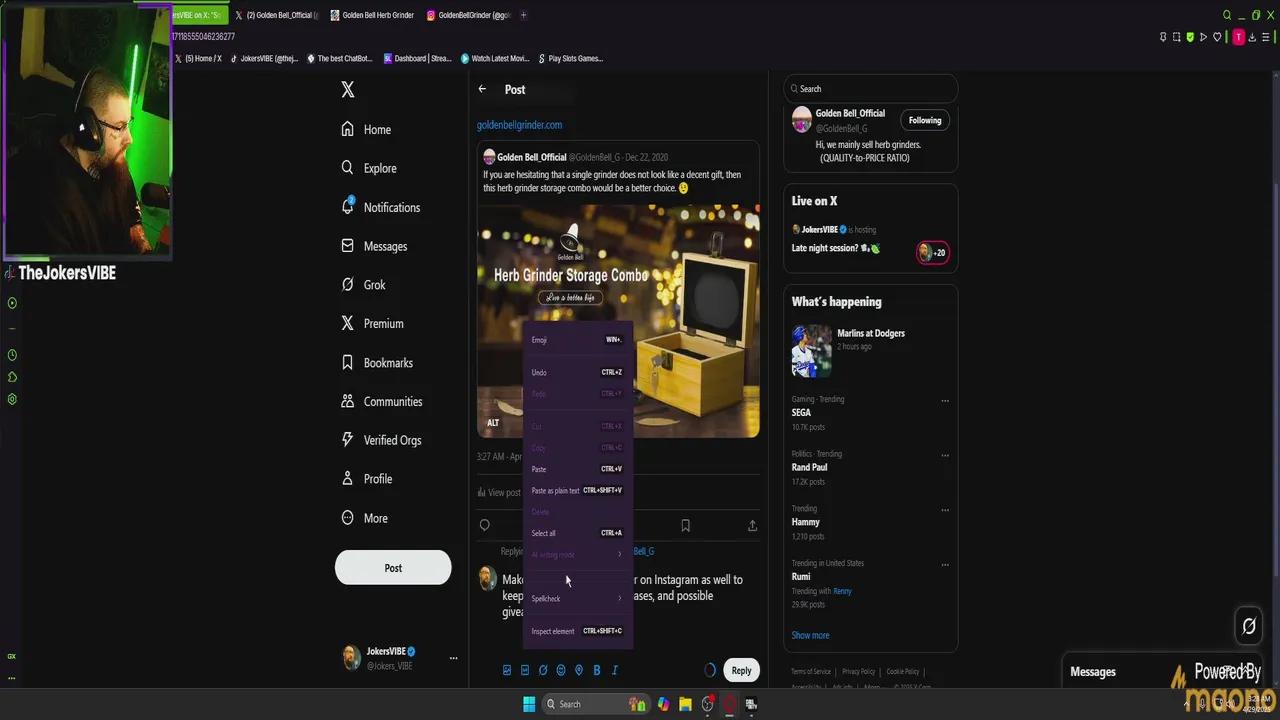This screenshot has width=1280, height=720.
Task: Switch to Golden Bell Herb Grinder tab
Action: coord(371,15)
